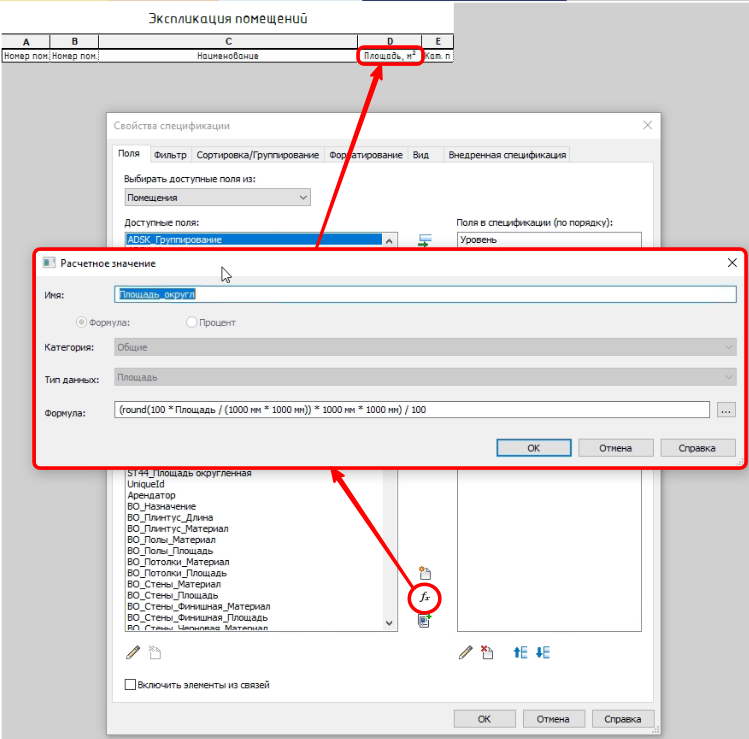Click the add field green arrow icon

click(424, 241)
